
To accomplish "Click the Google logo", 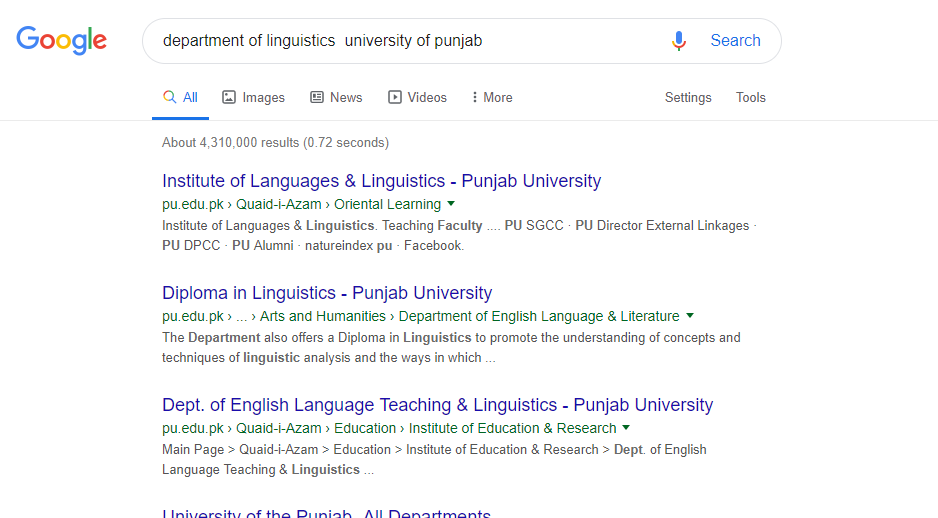I will click(x=62, y=40).
